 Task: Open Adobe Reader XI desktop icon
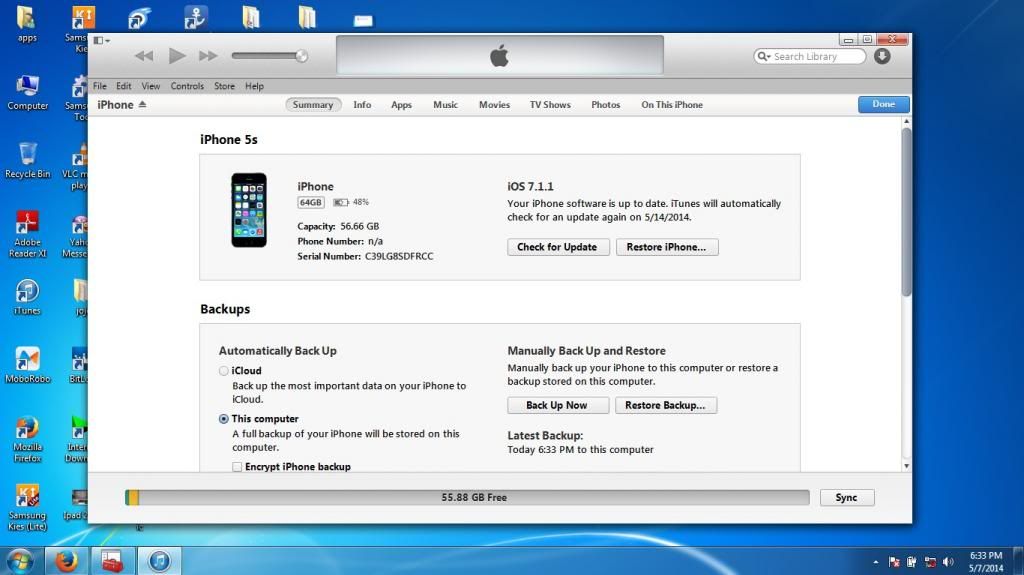point(27,234)
